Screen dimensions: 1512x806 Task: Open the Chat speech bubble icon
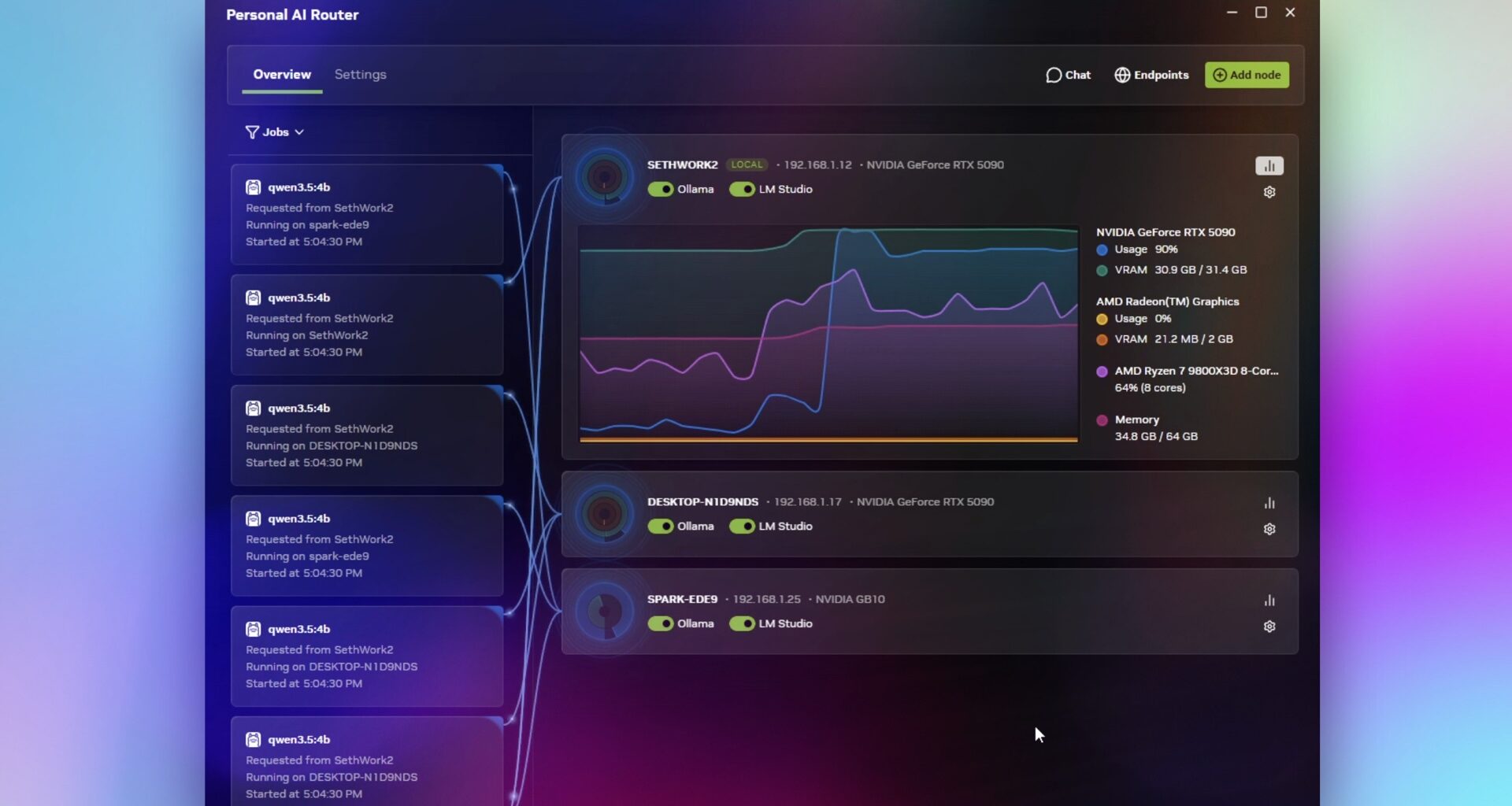pos(1053,75)
